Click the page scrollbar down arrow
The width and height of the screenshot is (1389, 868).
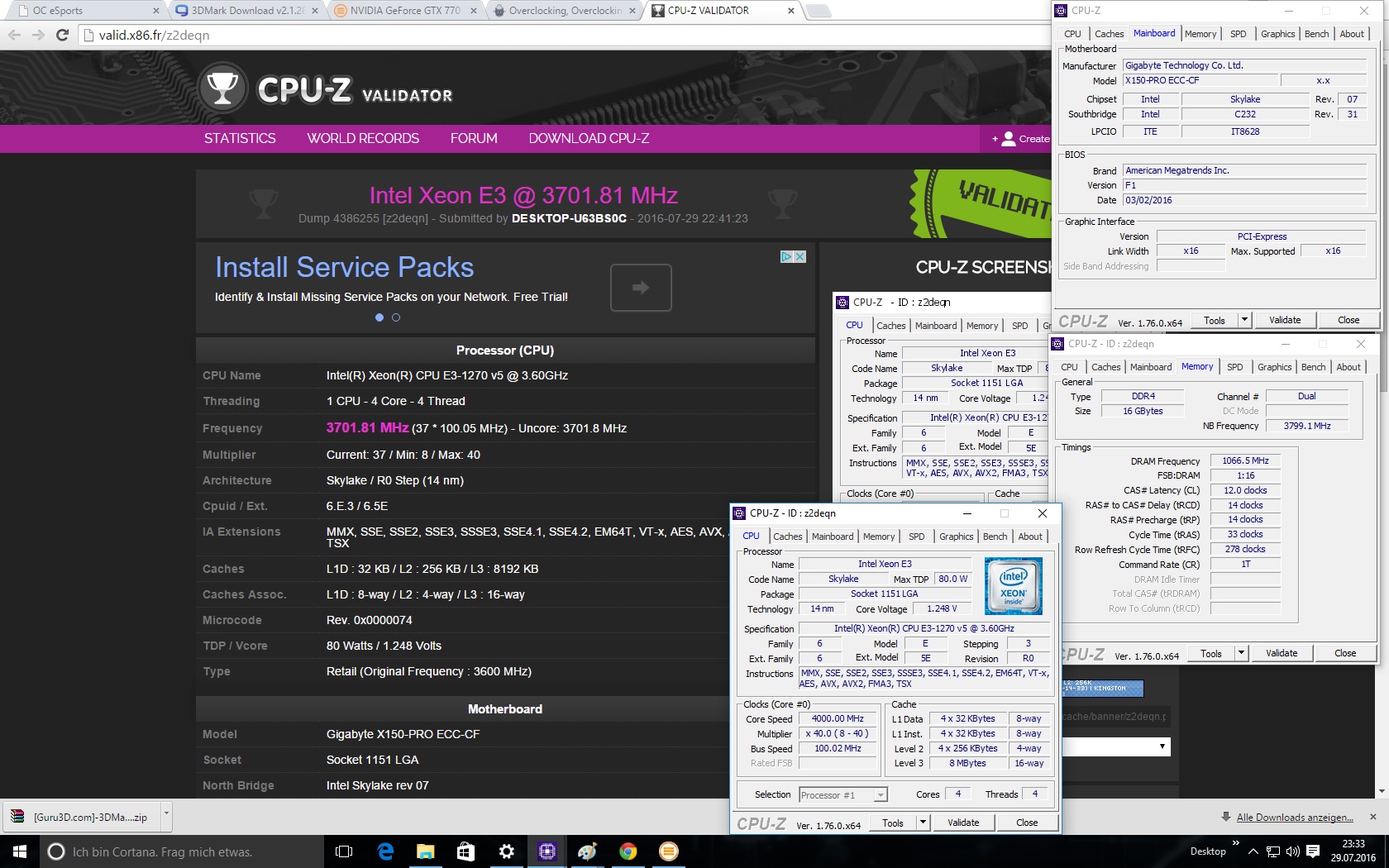click(1383, 791)
